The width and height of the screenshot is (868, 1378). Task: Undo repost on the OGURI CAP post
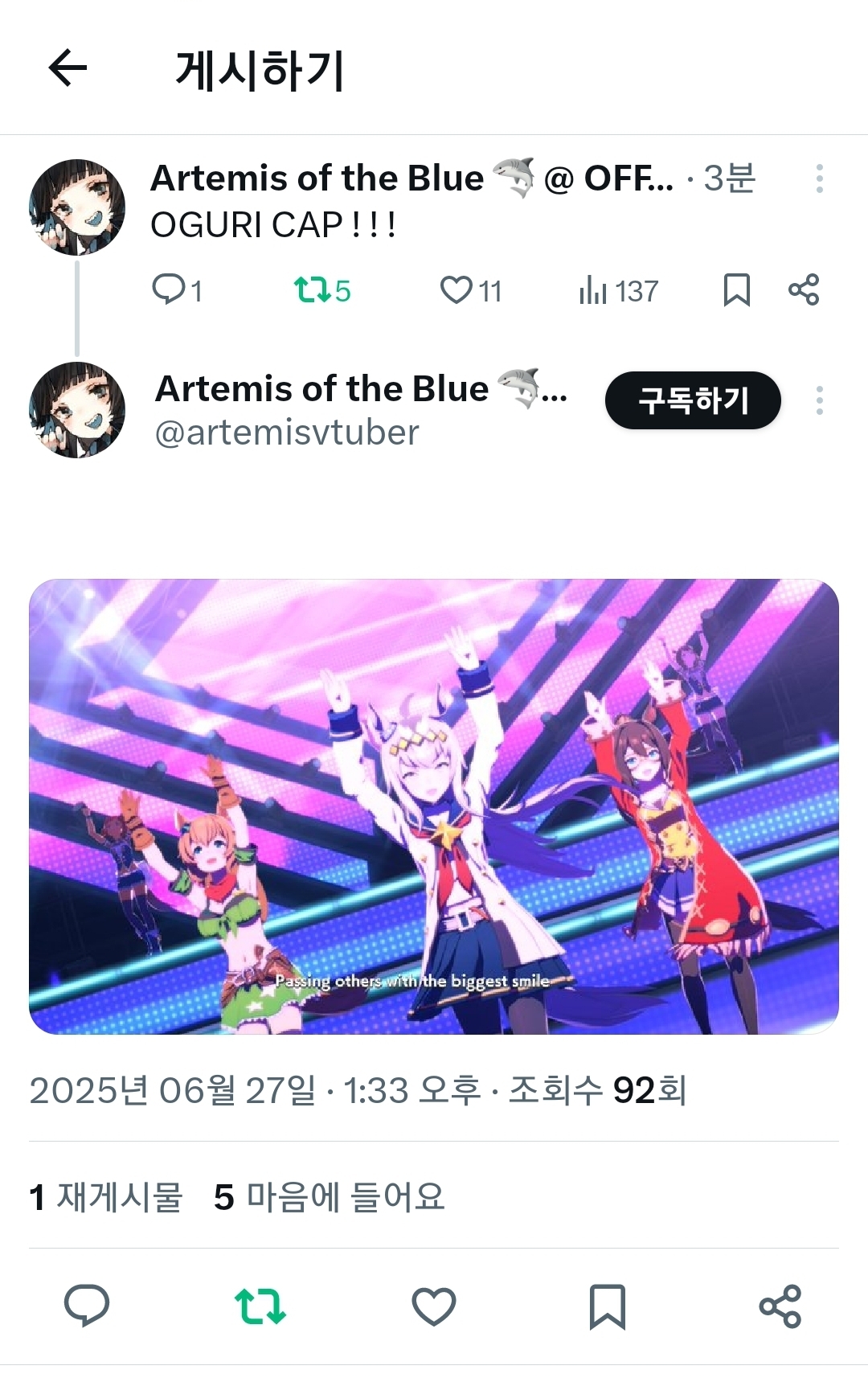[x=322, y=290]
